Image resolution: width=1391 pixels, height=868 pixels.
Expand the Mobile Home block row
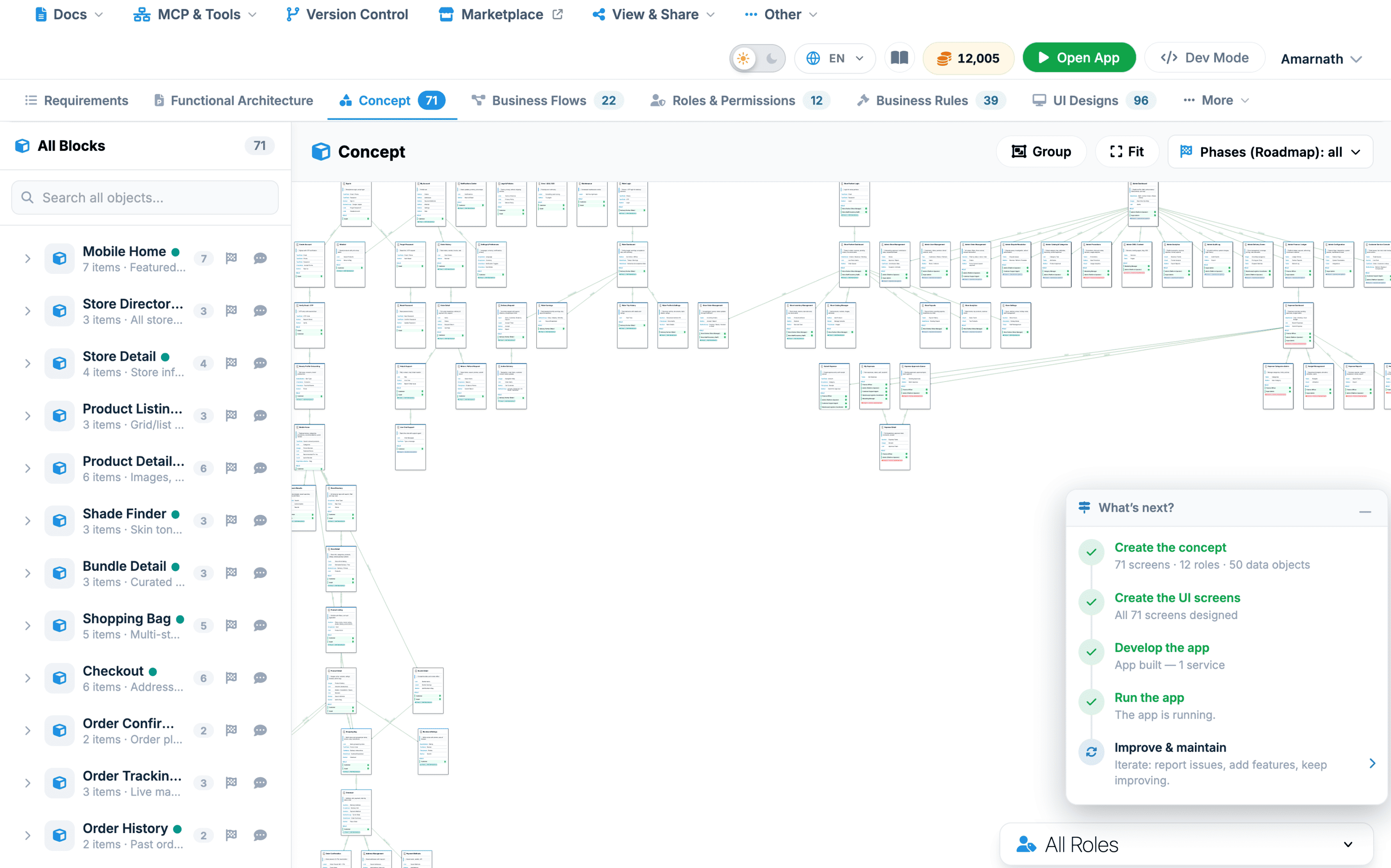point(28,259)
